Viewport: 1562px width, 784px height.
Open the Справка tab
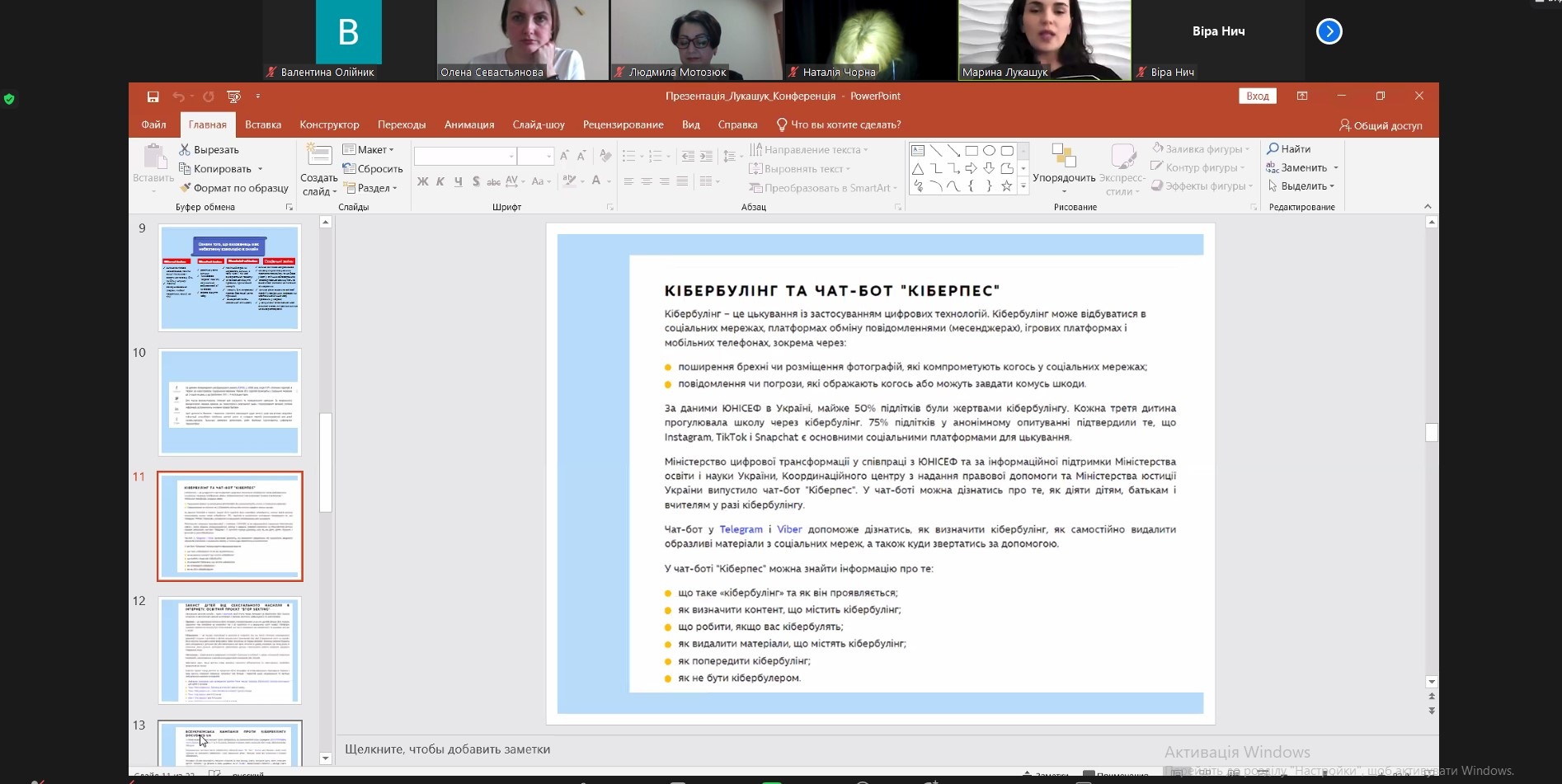coord(737,124)
